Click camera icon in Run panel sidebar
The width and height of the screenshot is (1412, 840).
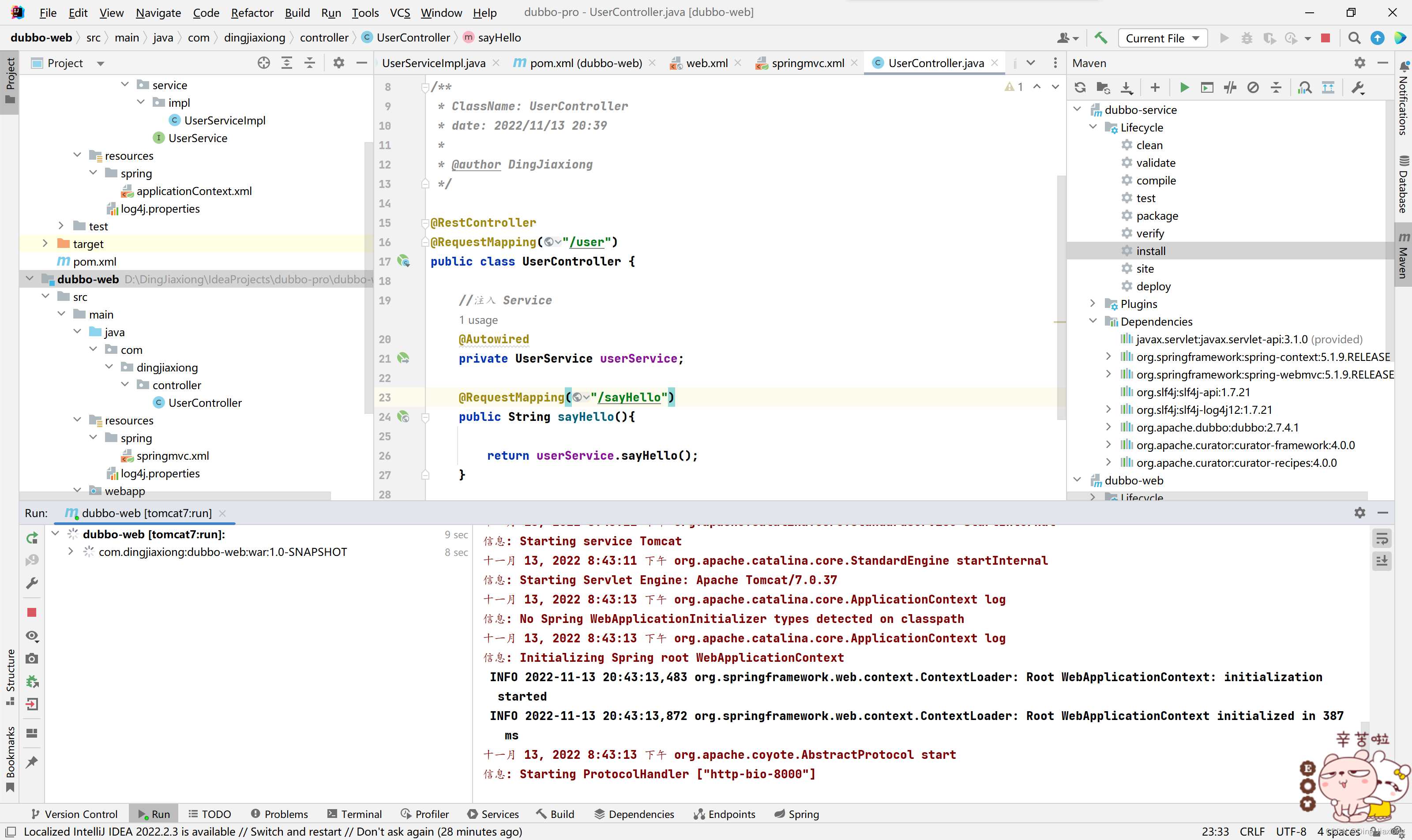pos(32,658)
